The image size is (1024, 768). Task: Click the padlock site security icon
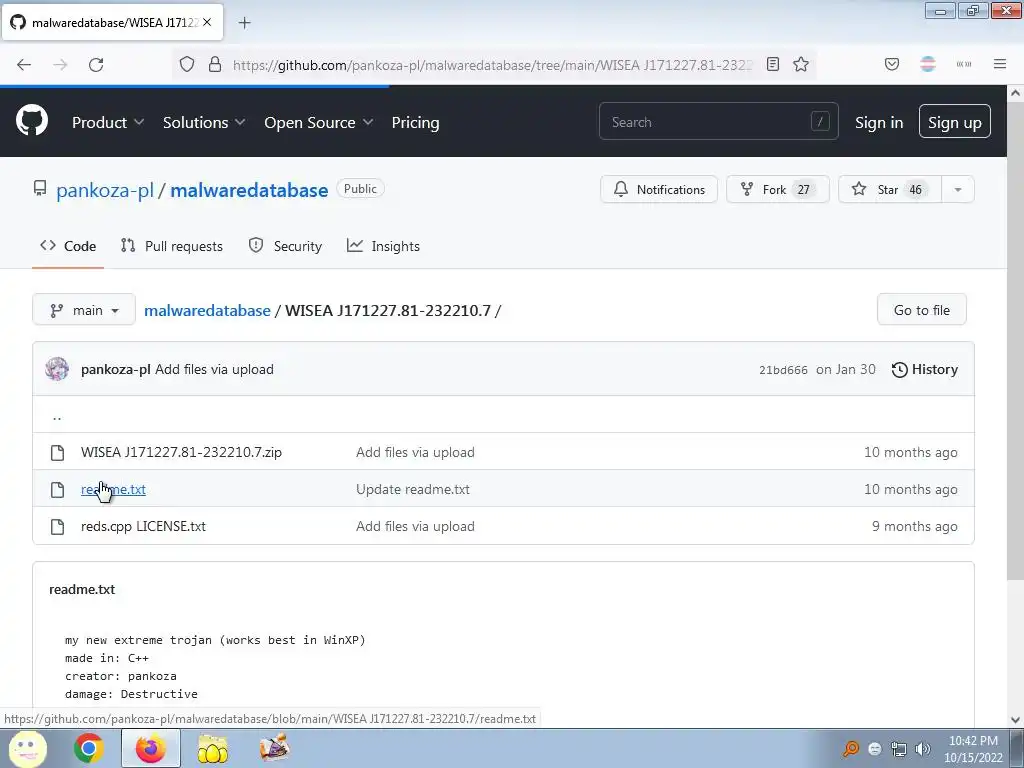(215, 64)
